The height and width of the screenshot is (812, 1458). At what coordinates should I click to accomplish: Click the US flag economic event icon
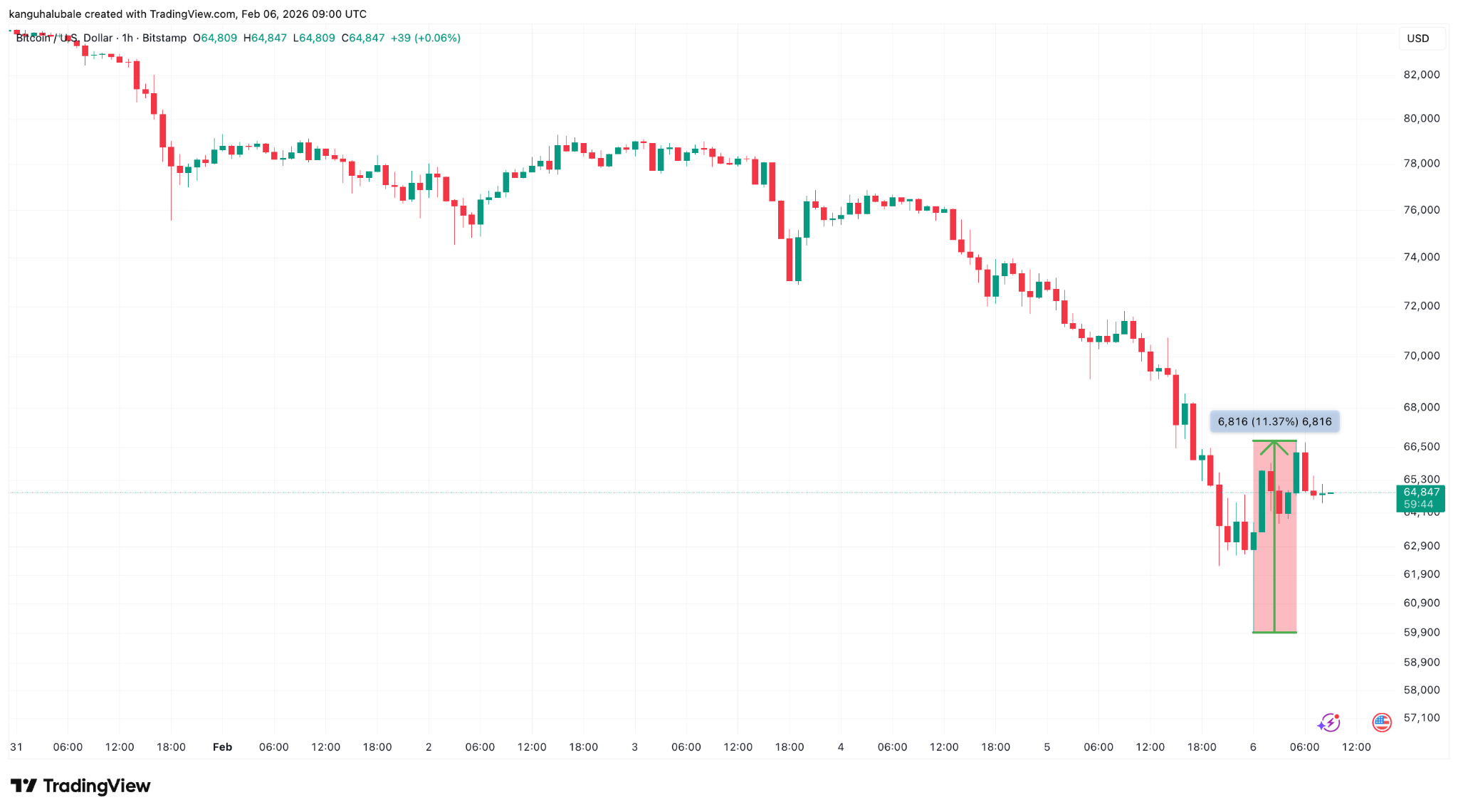coord(1381,723)
